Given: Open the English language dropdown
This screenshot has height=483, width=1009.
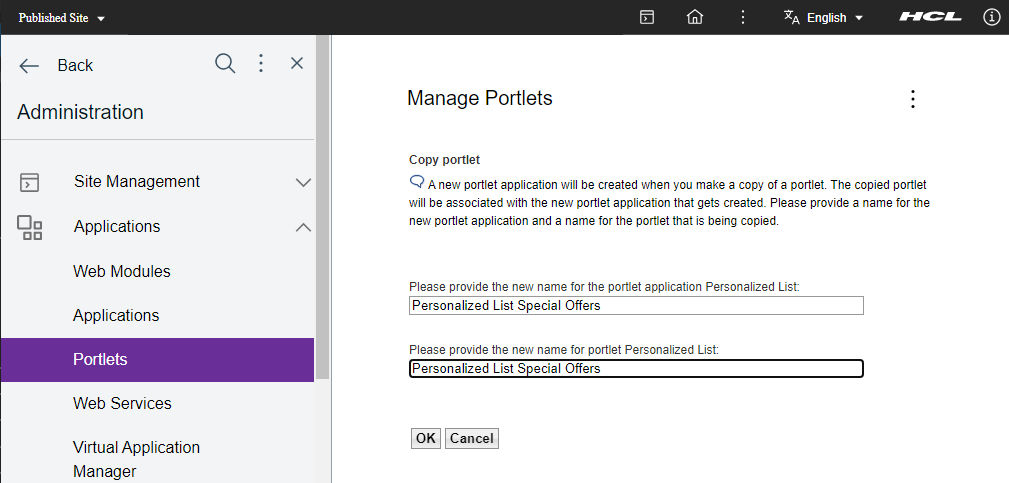Looking at the screenshot, I should 835,18.
